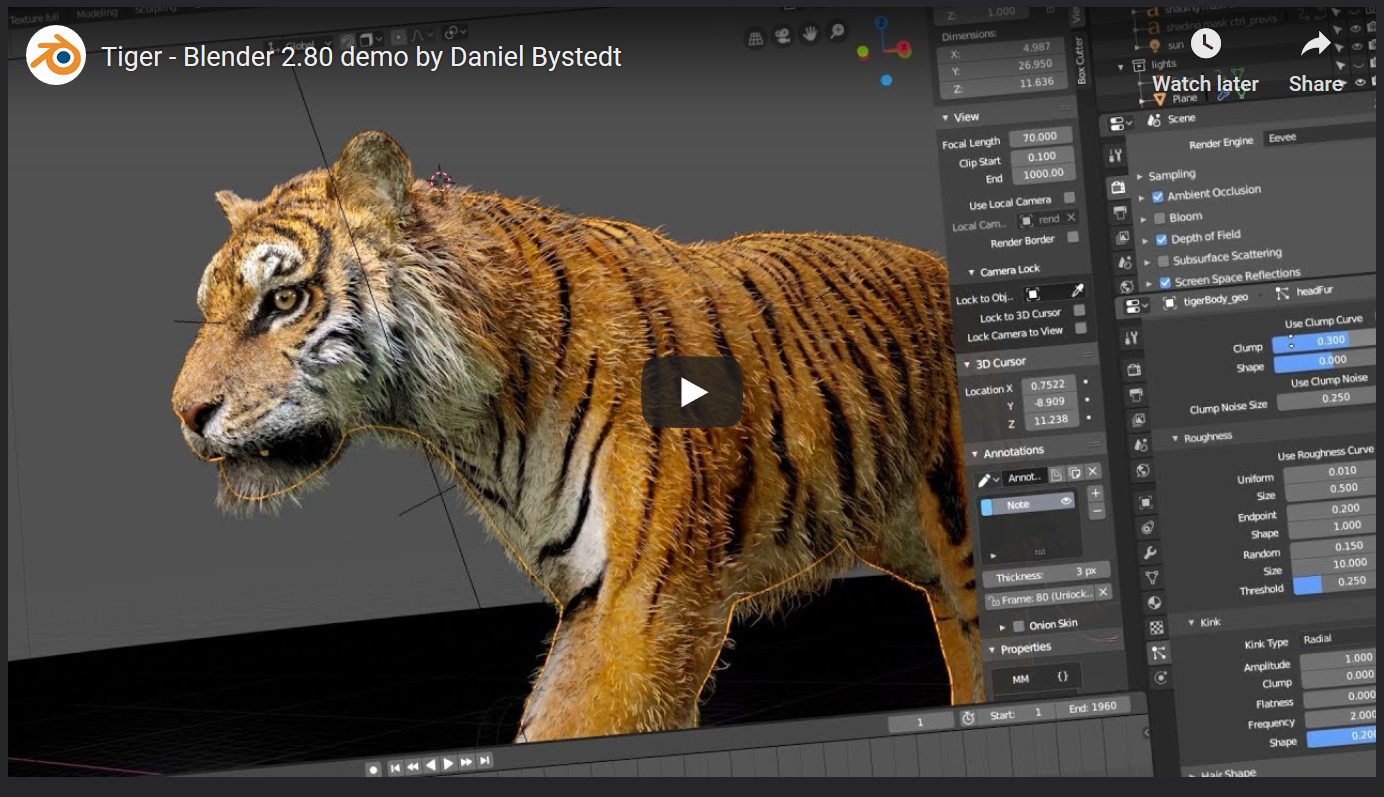Viewport: 1384px width, 797px height.
Task: Disable the Ambient Occlusion checkbox
Action: 1158,197
